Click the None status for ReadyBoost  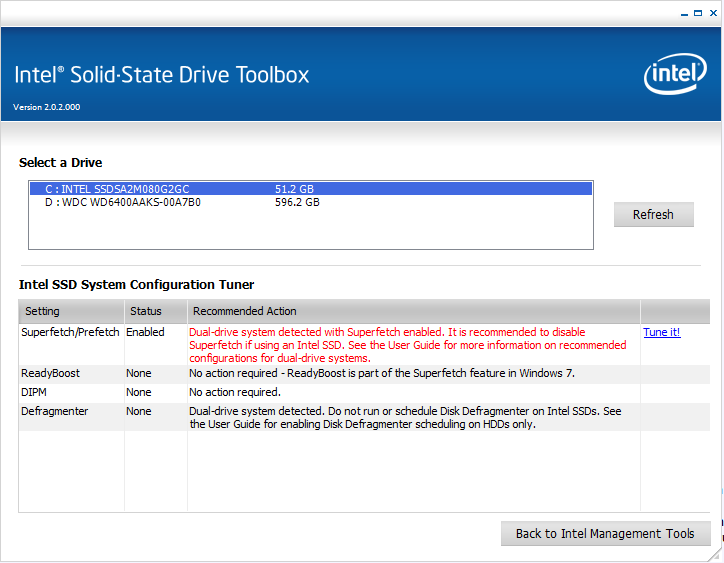[139, 373]
